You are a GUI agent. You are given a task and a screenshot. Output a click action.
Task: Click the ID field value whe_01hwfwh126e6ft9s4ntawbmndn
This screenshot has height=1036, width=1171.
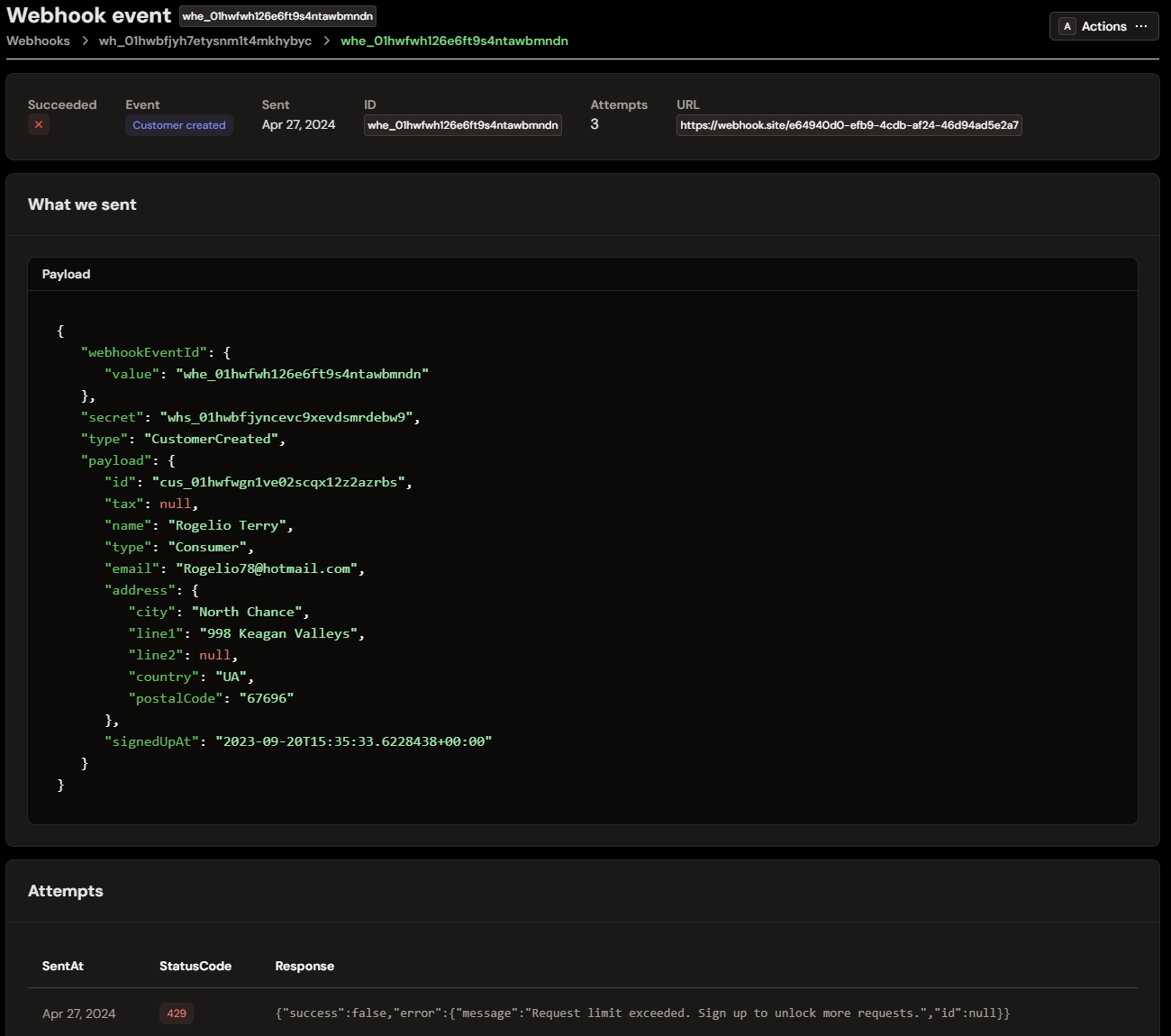coord(463,125)
